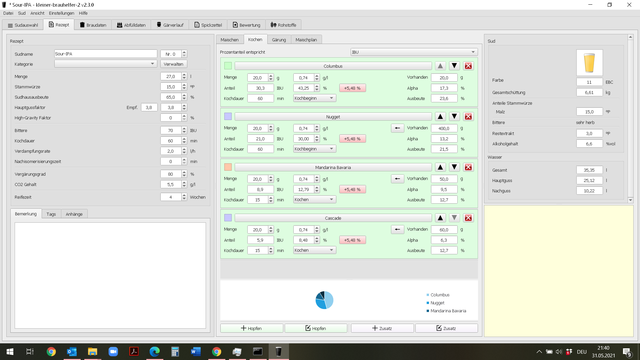
Task: Open the Prozentanteil entspricht IBU dropdown
Action: 413,52
